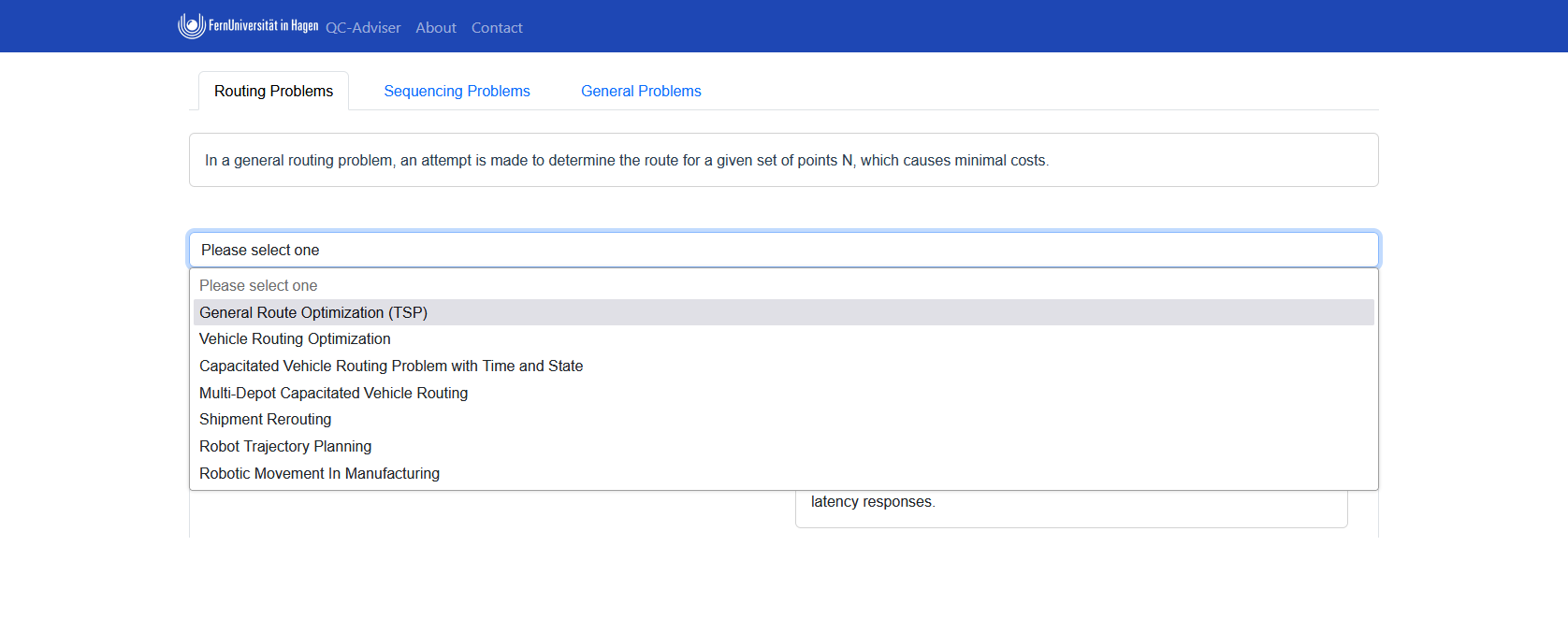Select General Route Optimization (TSP)
Screen dimensions: 1568x618
(x=313, y=312)
